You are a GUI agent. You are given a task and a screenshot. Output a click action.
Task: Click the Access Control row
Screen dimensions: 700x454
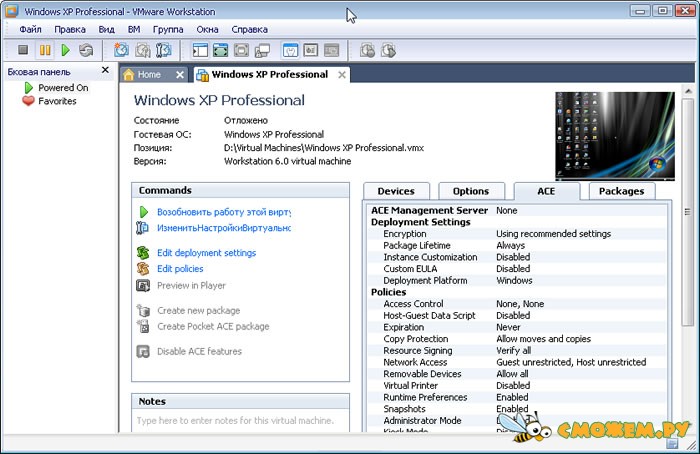[x=517, y=304]
